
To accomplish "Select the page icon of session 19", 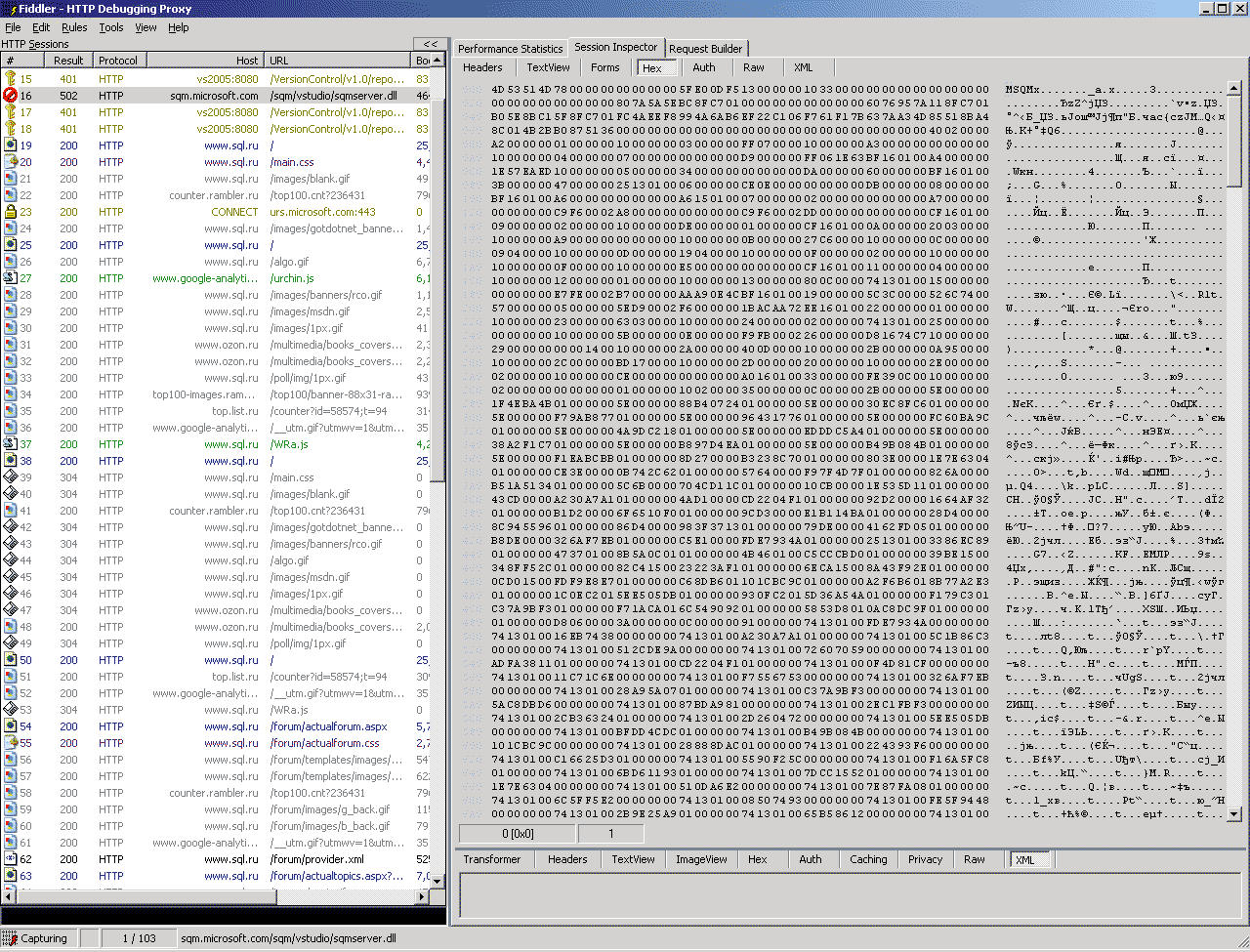I will point(11,145).
